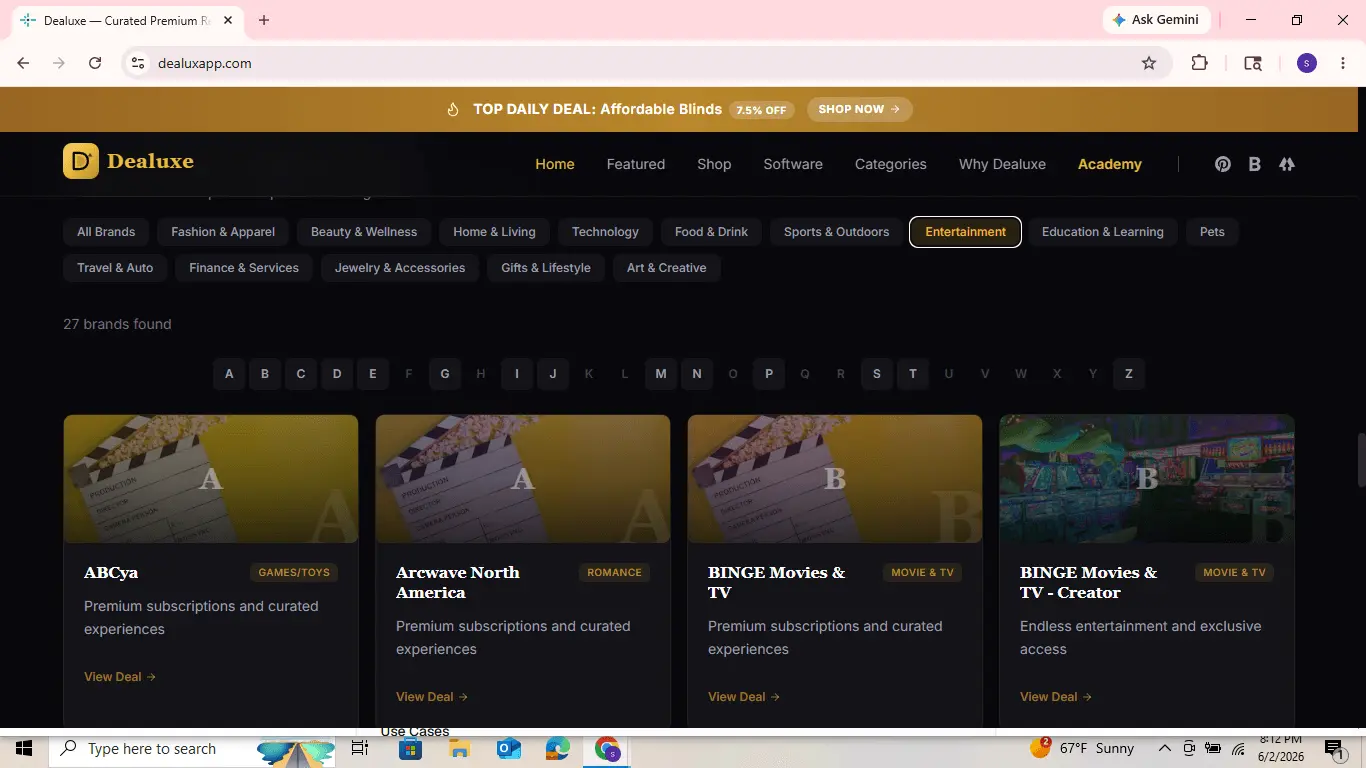Click the Google Lens search icon
The width and height of the screenshot is (1366, 768).
pyautogui.click(x=1252, y=63)
